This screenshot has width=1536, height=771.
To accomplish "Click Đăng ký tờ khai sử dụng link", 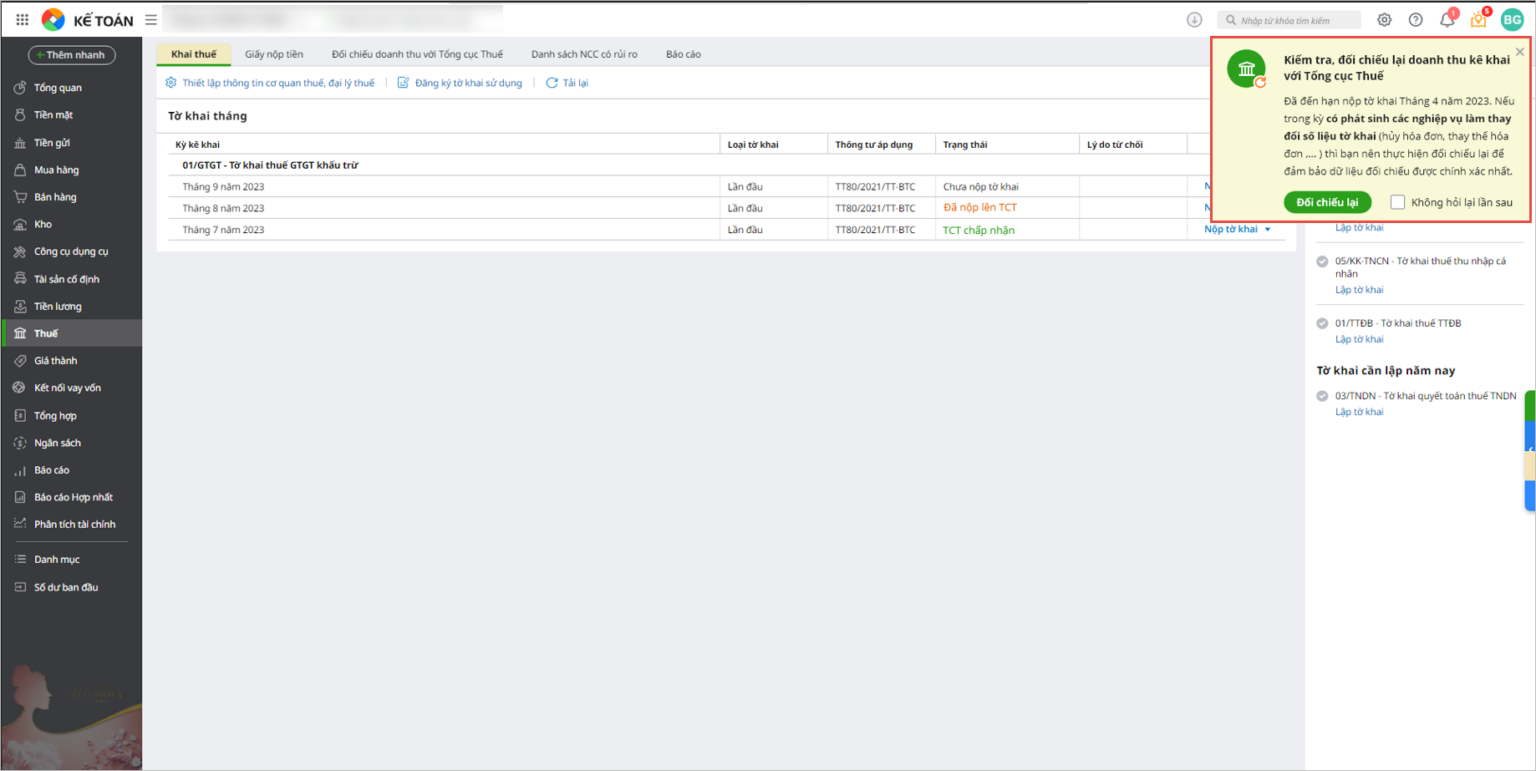I will tap(468, 83).
